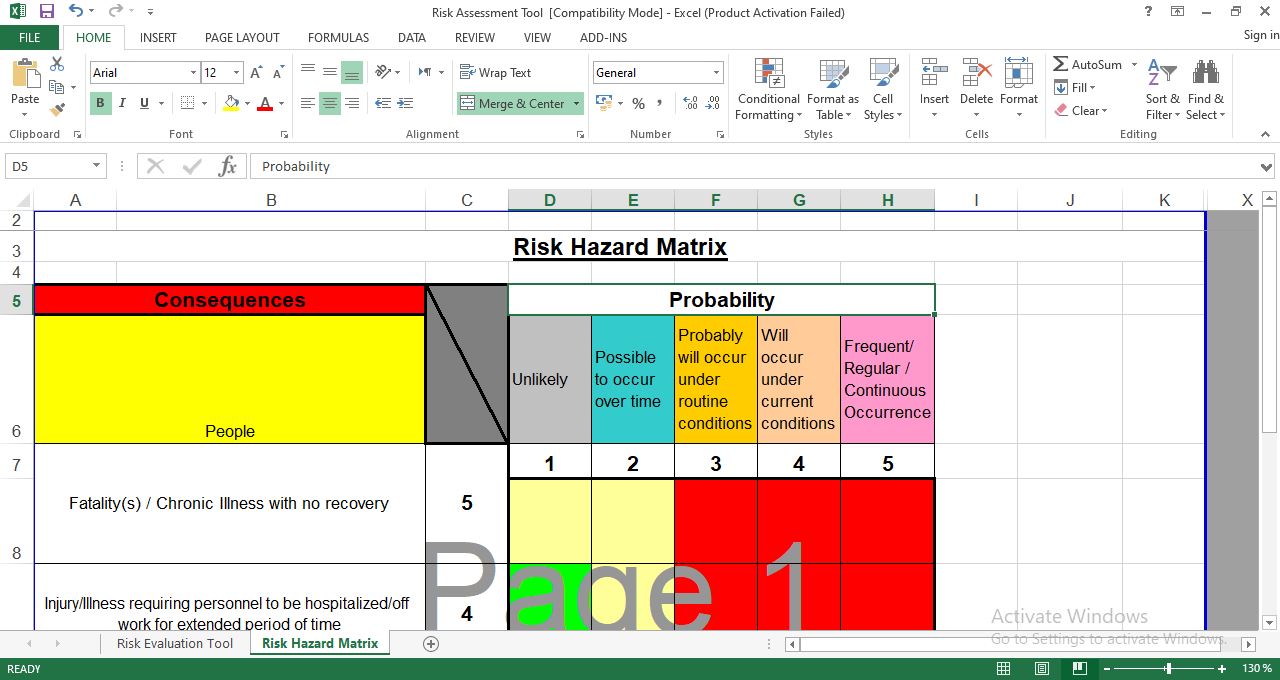Open Conditional Formatting options
This screenshot has width=1280, height=680.
tap(767, 90)
